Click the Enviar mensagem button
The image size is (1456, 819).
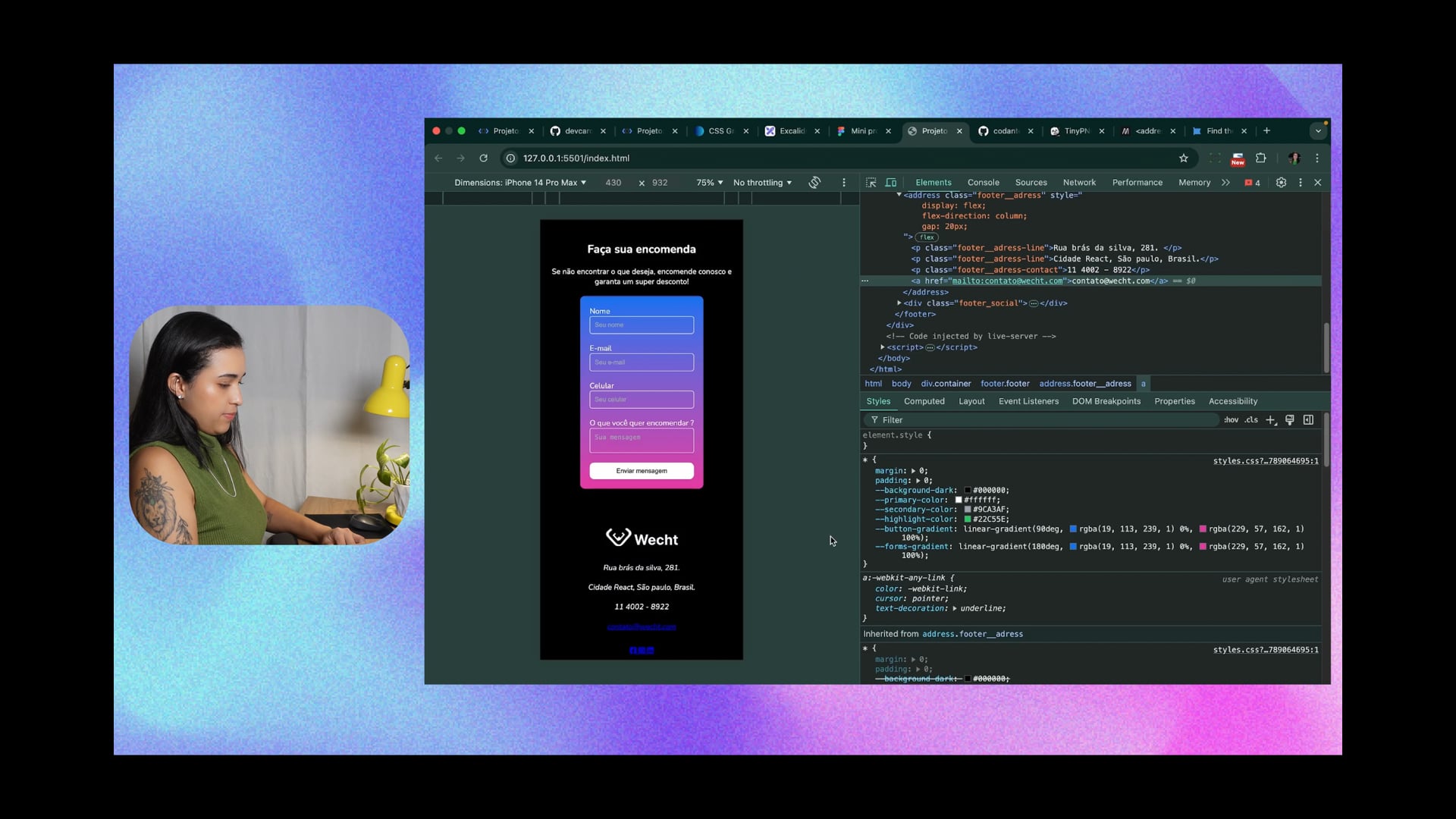[x=642, y=471]
